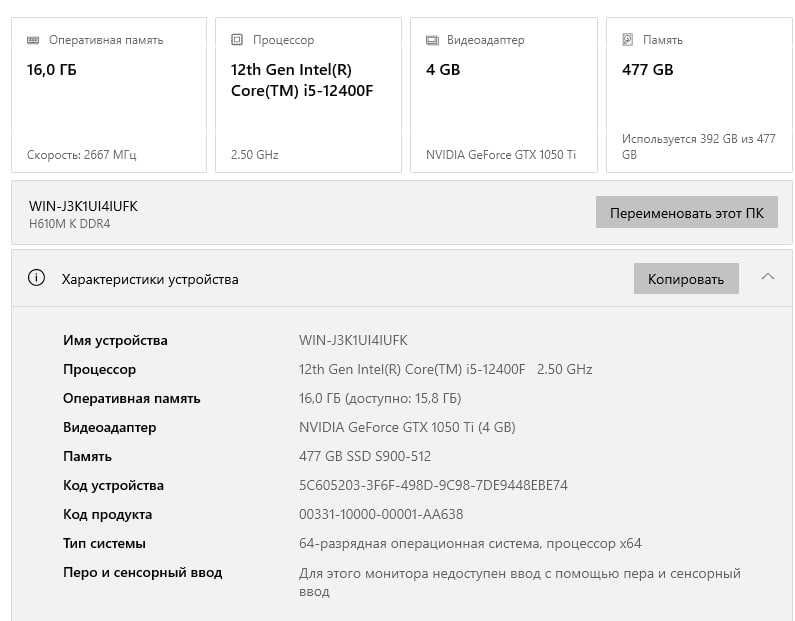Click the 477 GB SSD S900-512 value
Viewport: 795px width, 621px height.
tap(365, 457)
